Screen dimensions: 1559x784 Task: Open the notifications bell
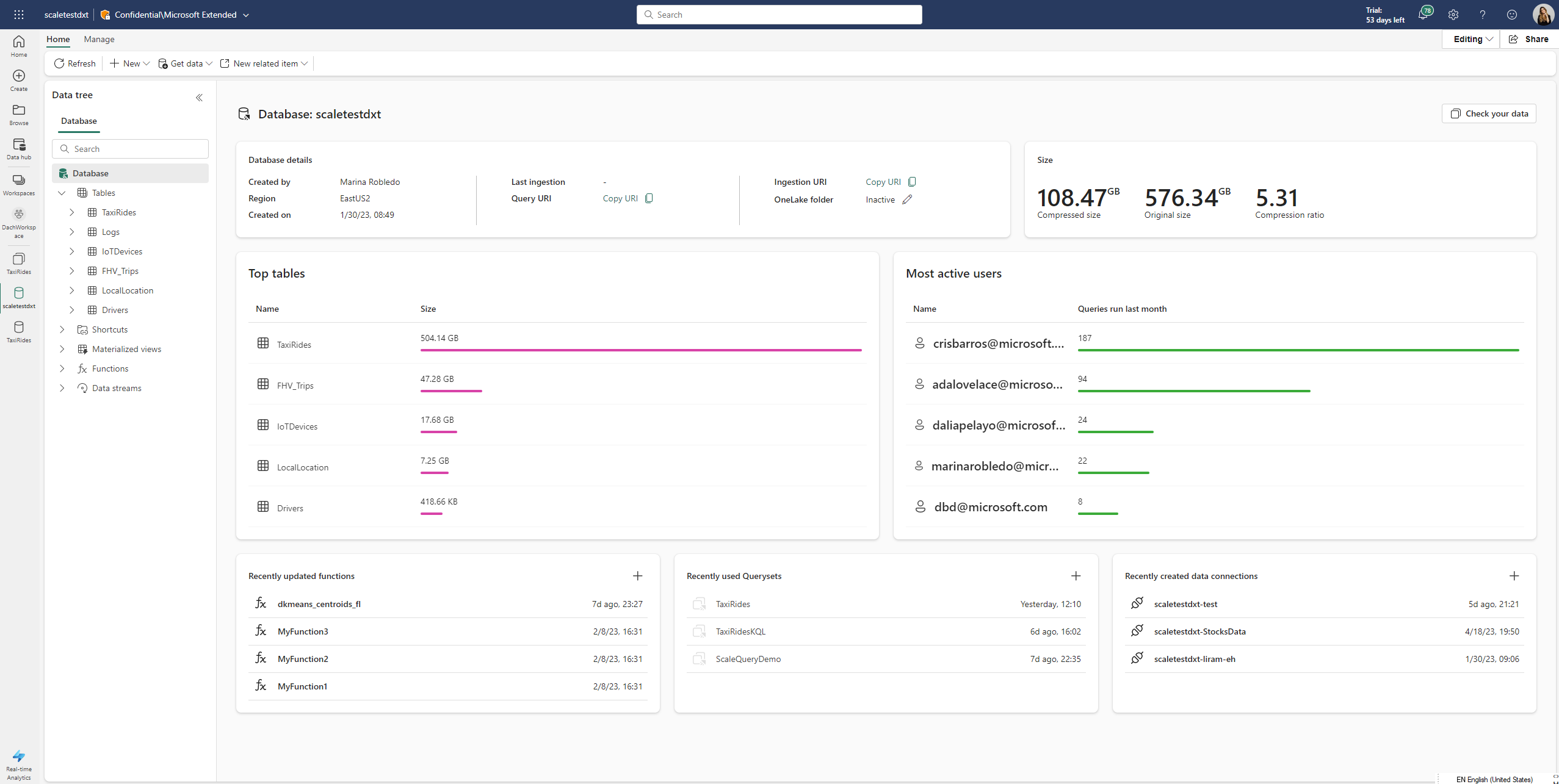(1425, 14)
